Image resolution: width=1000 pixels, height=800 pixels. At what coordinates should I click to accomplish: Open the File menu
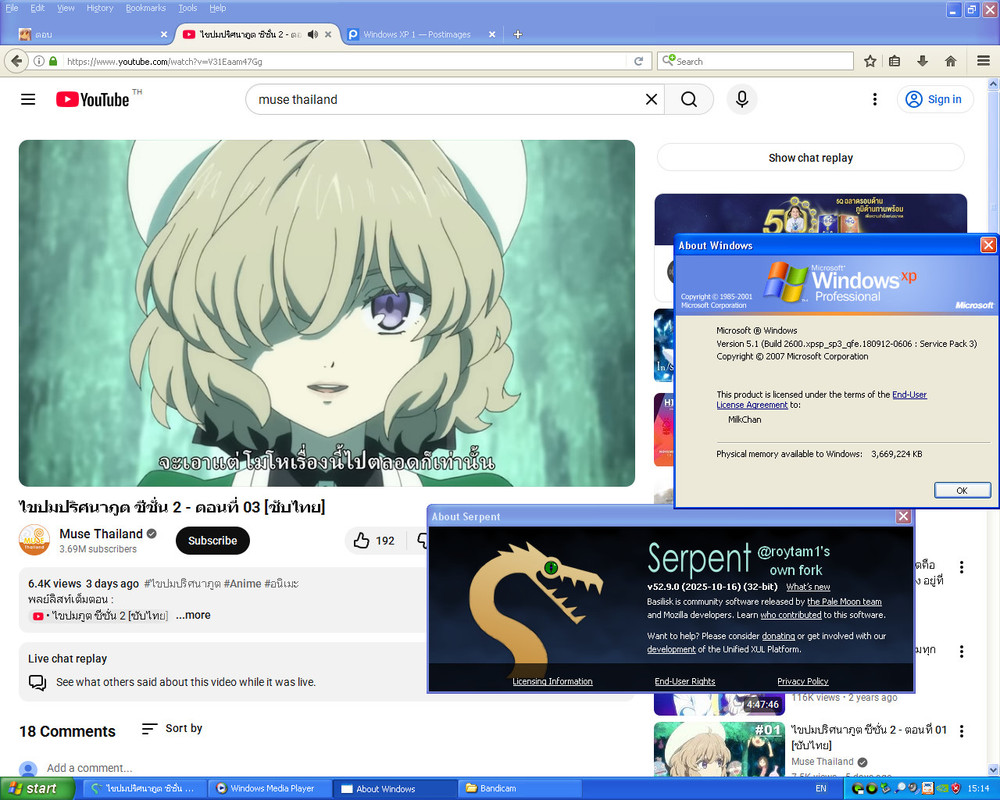coord(11,8)
